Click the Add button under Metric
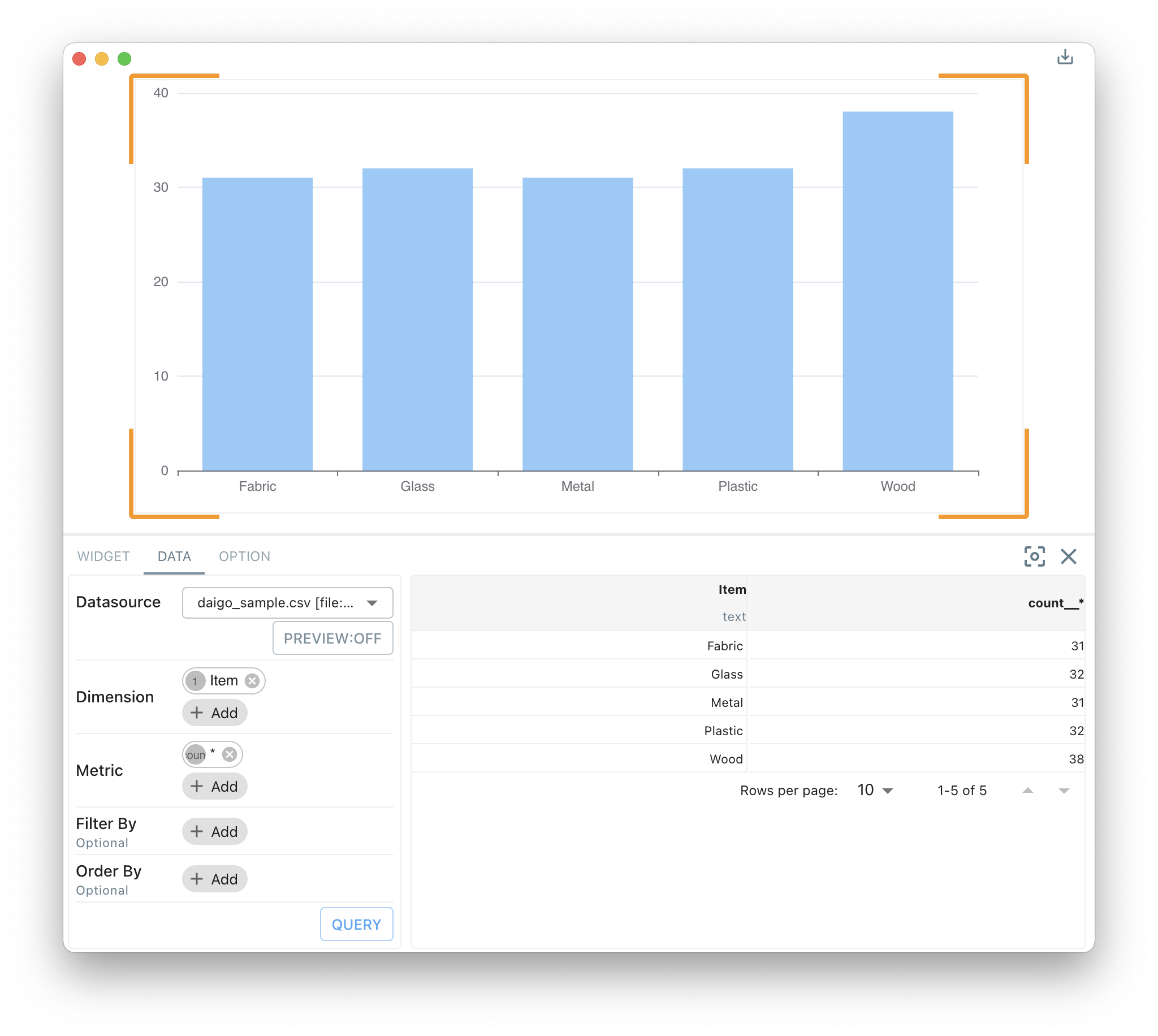1158x1036 pixels. [x=214, y=786]
